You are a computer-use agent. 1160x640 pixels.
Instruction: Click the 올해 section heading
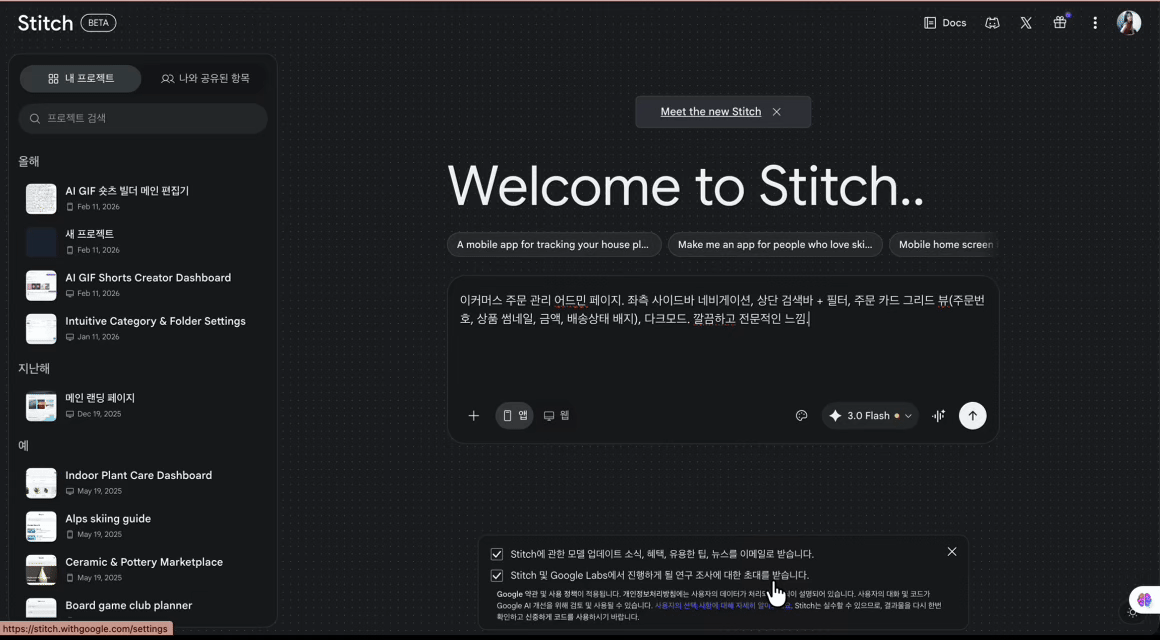point(29,161)
